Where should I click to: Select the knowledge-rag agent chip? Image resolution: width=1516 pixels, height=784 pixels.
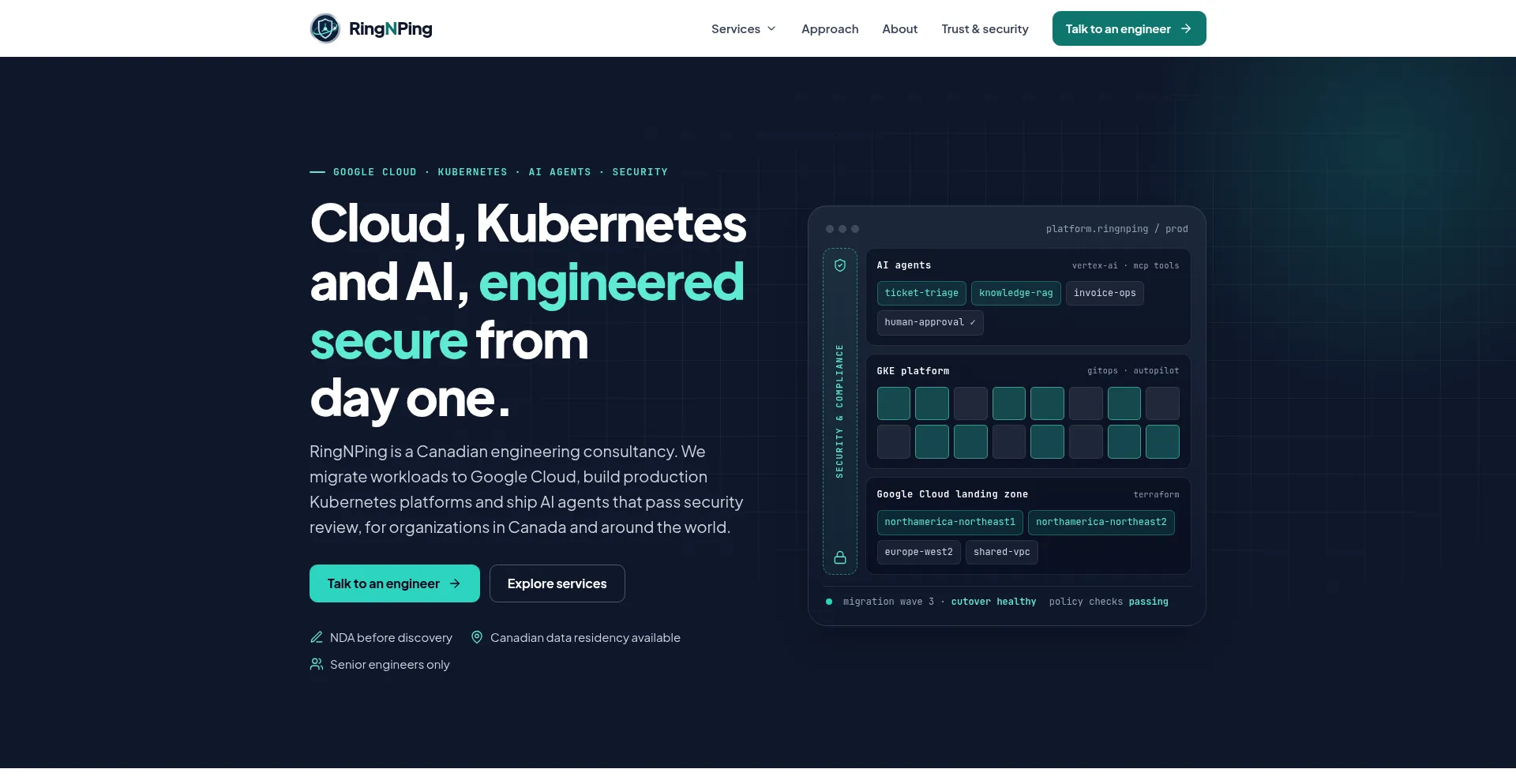pyautogui.click(x=1016, y=293)
